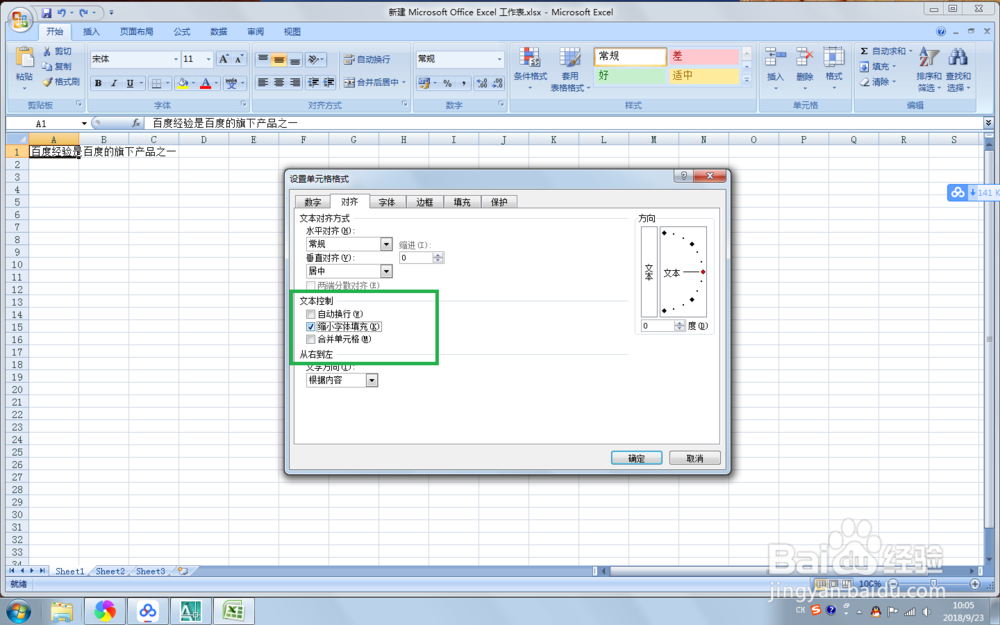This screenshot has height=625, width=1000.
Task: Enable the 自动换行 checkbox
Action: [x=311, y=312]
